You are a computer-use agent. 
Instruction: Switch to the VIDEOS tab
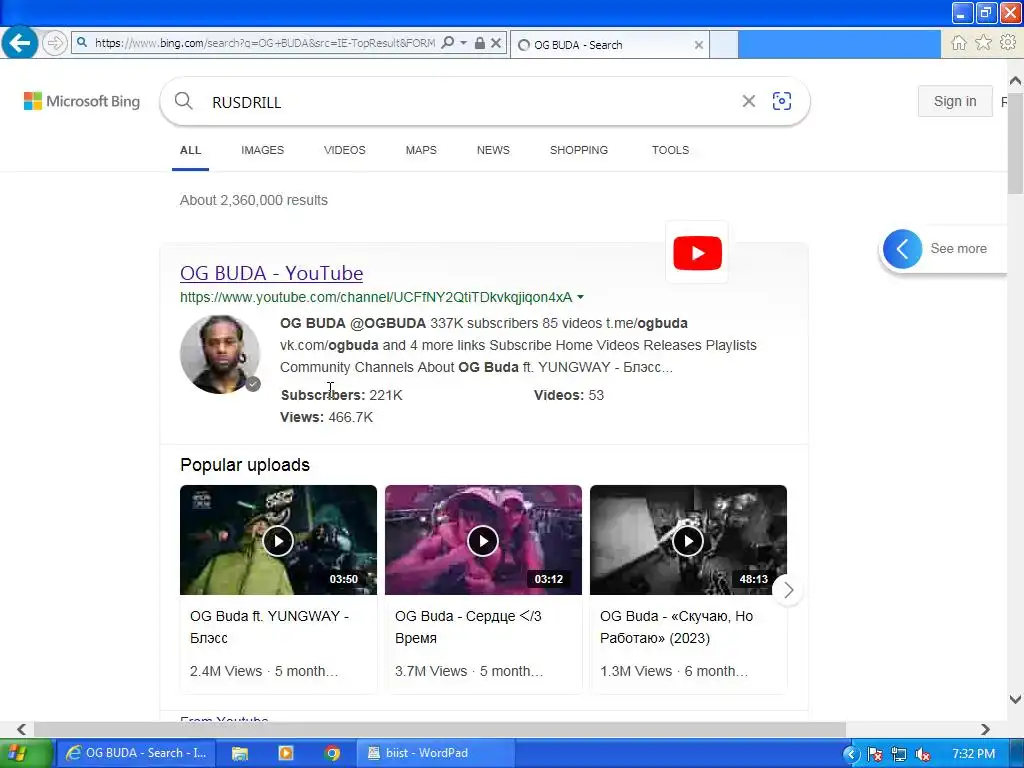tap(344, 150)
